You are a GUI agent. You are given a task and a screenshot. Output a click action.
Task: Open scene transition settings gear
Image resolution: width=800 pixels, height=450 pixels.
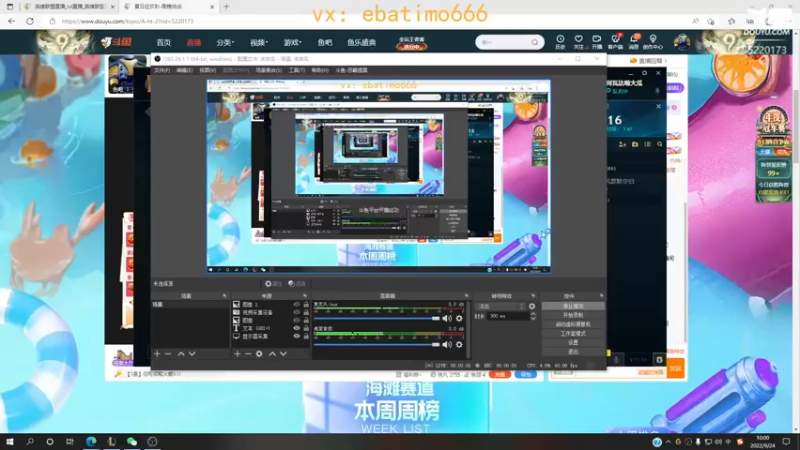532,306
